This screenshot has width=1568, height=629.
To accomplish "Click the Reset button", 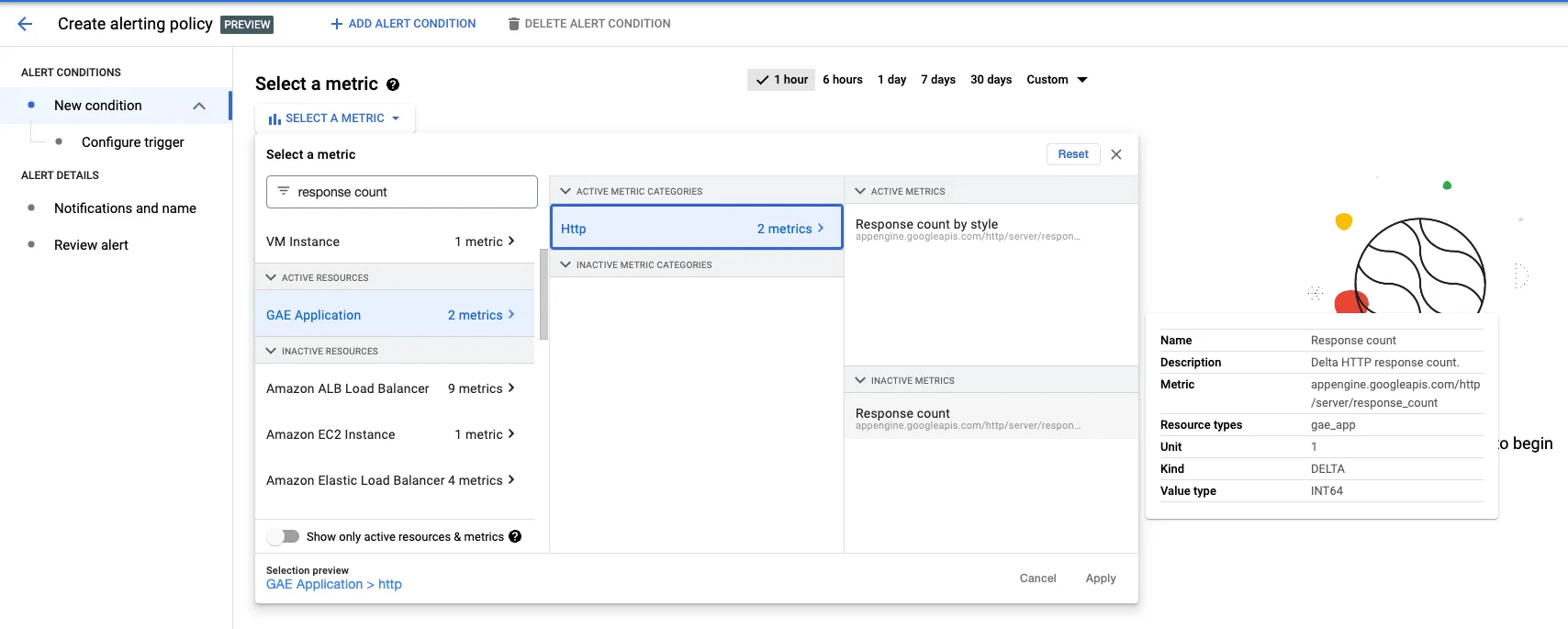I will point(1072,154).
